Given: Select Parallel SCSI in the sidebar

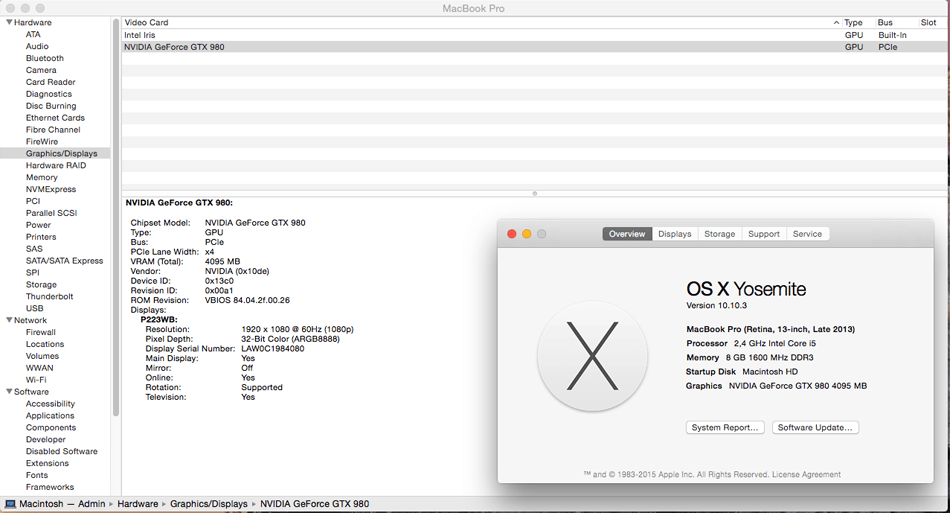Looking at the screenshot, I should tap(51, 213).
